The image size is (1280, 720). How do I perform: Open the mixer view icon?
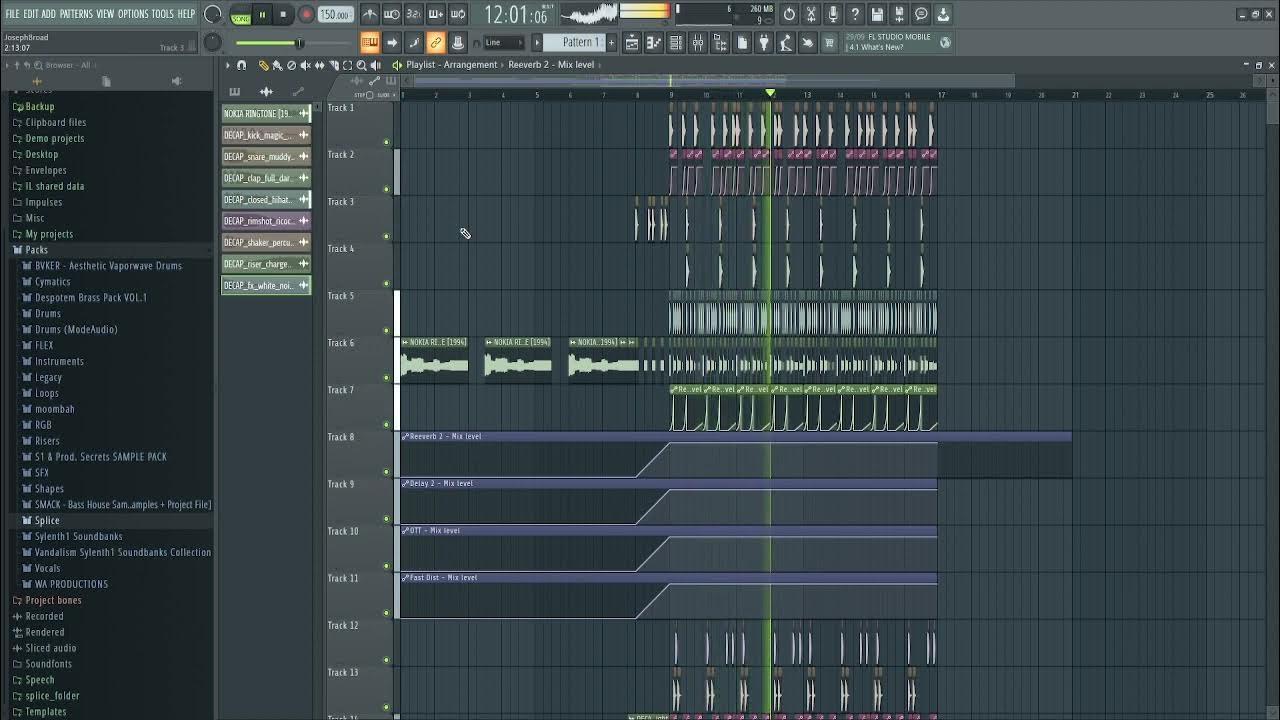(698, 42)
